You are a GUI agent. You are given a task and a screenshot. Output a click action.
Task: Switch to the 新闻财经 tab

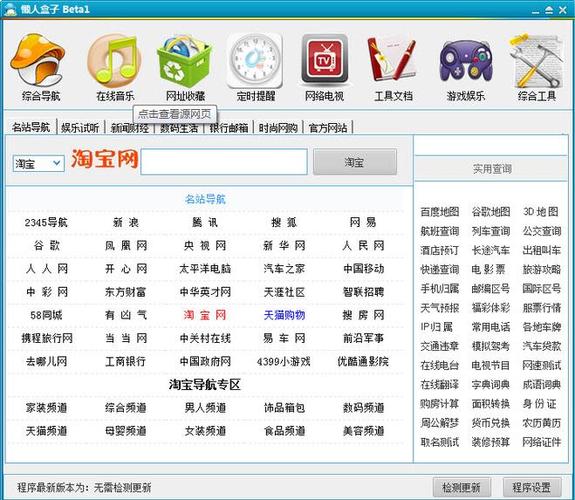(x=129, y=128)
